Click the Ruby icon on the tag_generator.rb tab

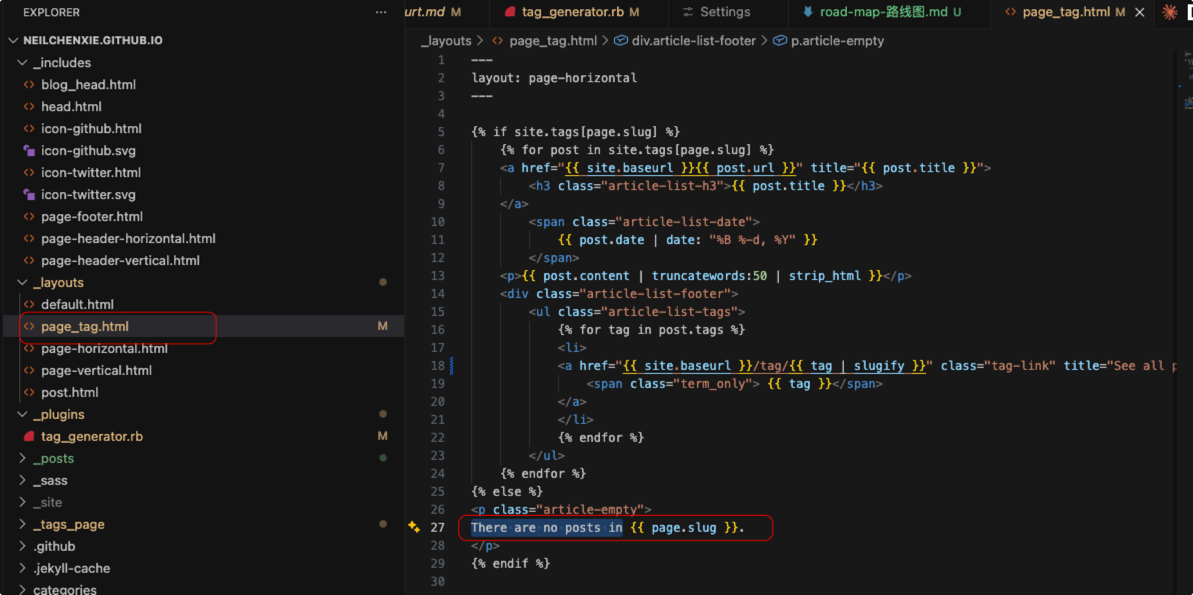click(510, 12)
